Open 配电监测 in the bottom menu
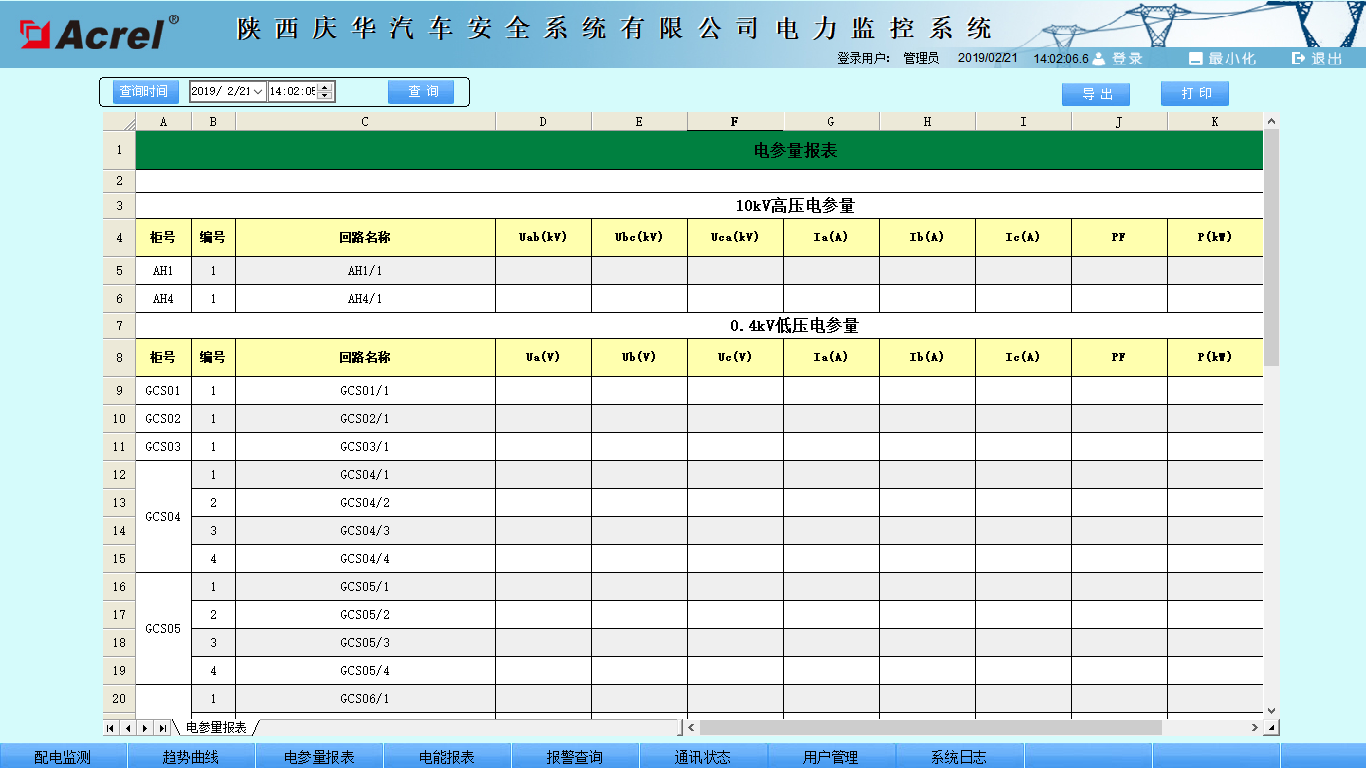Screen dimensions: 1366x768 coord(63,757)
